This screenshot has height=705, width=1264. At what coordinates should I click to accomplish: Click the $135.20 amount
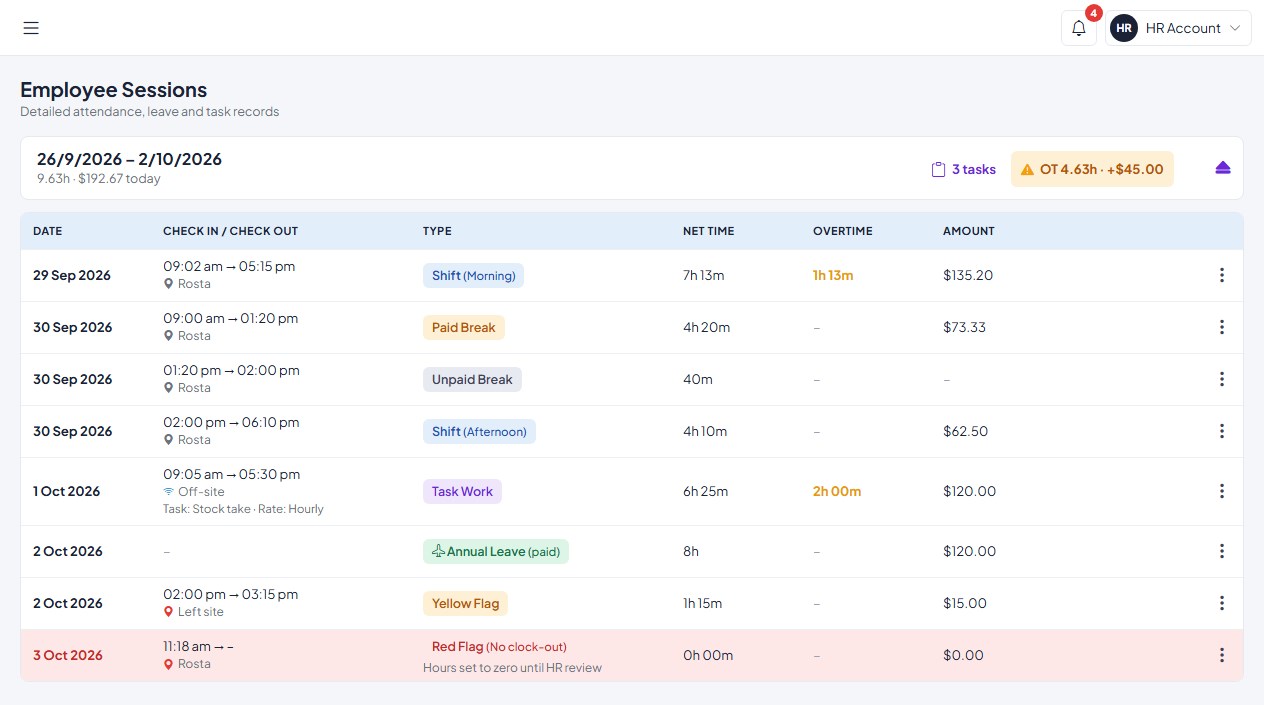click(x=968, y=275)
